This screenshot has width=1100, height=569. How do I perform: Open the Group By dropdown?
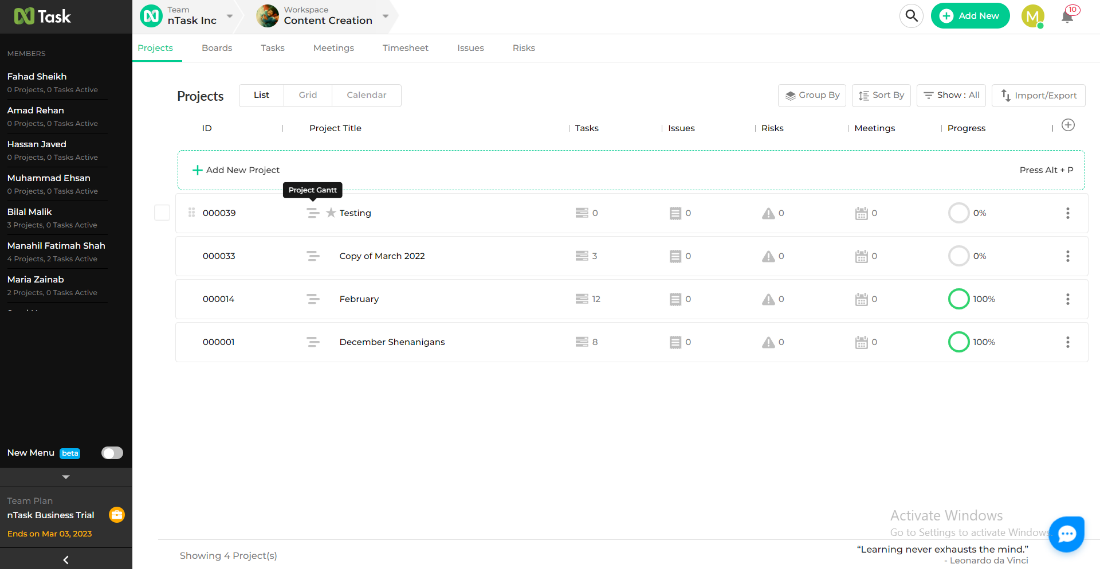tap(811, 95)
